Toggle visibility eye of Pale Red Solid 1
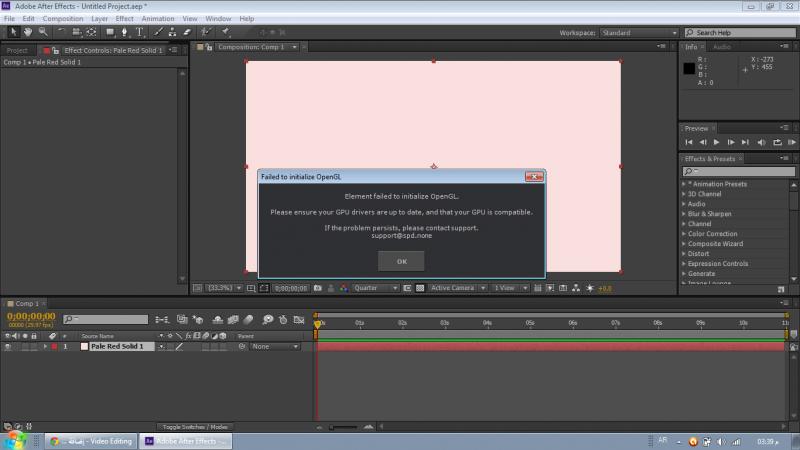The height and width of the screenshot is (450, 800). 8,346
